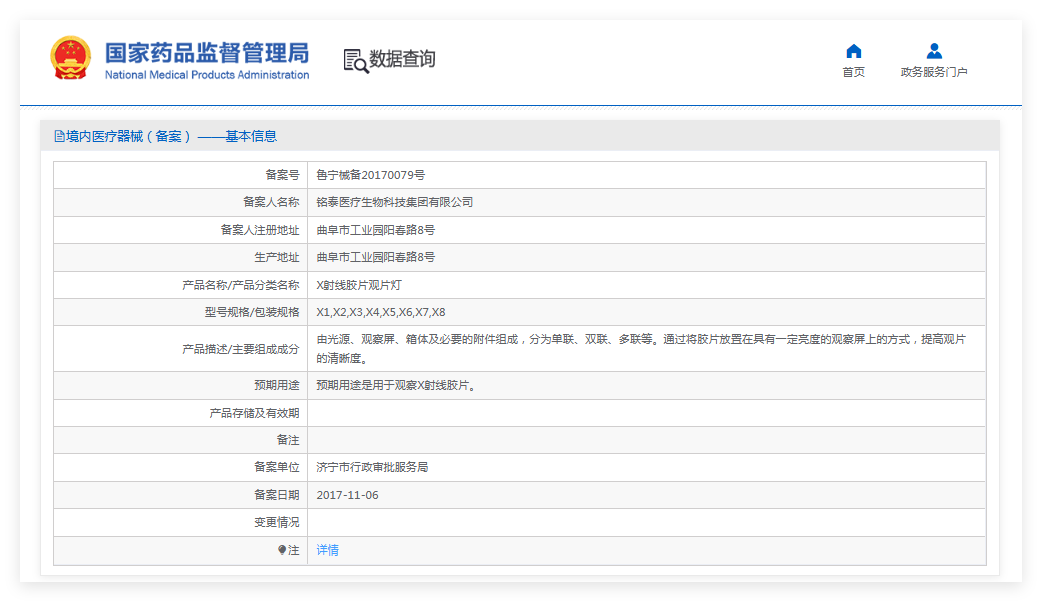Click the 生产地址 label
The width and height of the screenshot is (1042, 602).
pyautogui.click(x=276, y=257)
